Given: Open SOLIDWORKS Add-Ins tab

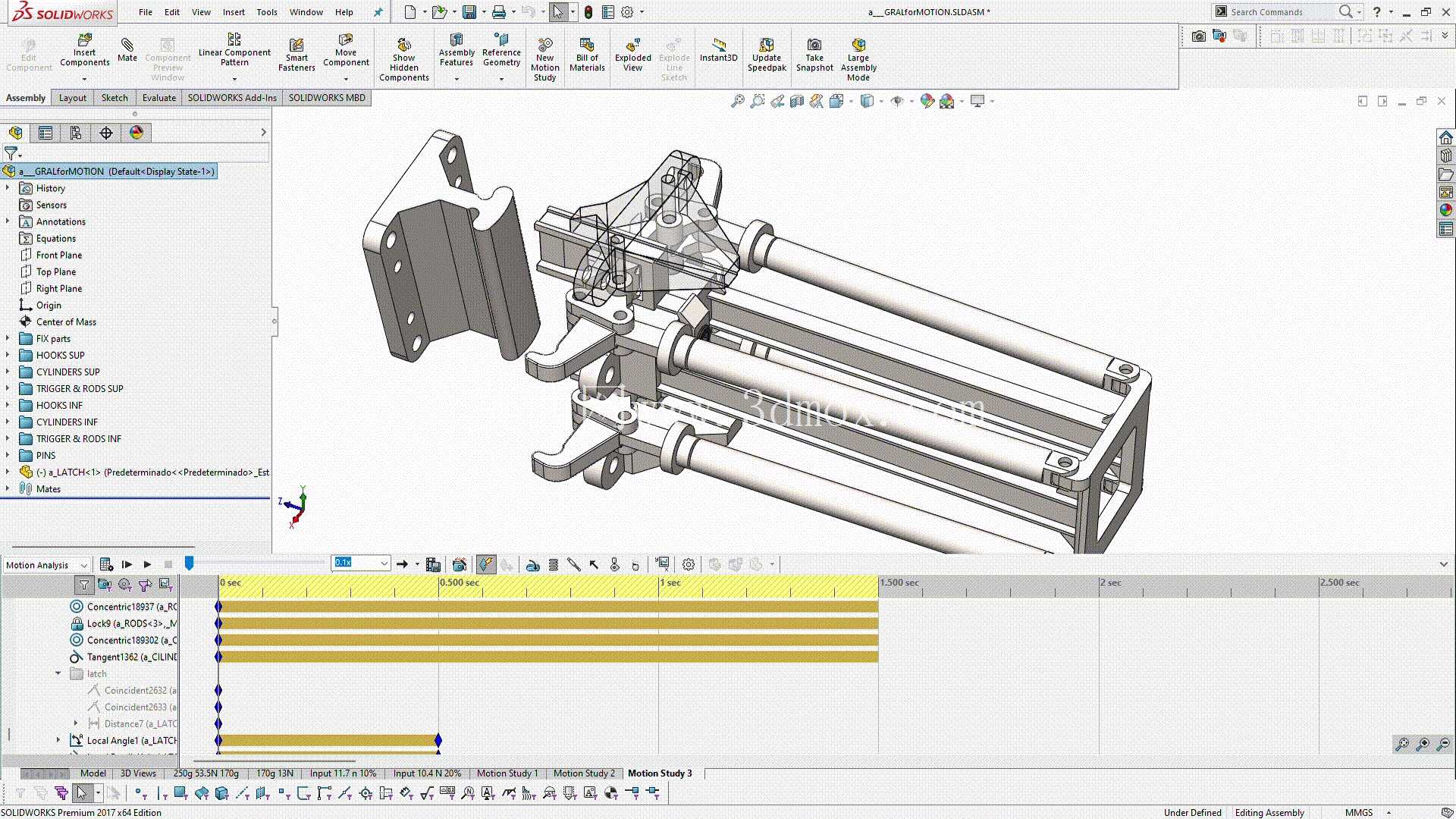Looking at the screenshot, I should point(232,98).
